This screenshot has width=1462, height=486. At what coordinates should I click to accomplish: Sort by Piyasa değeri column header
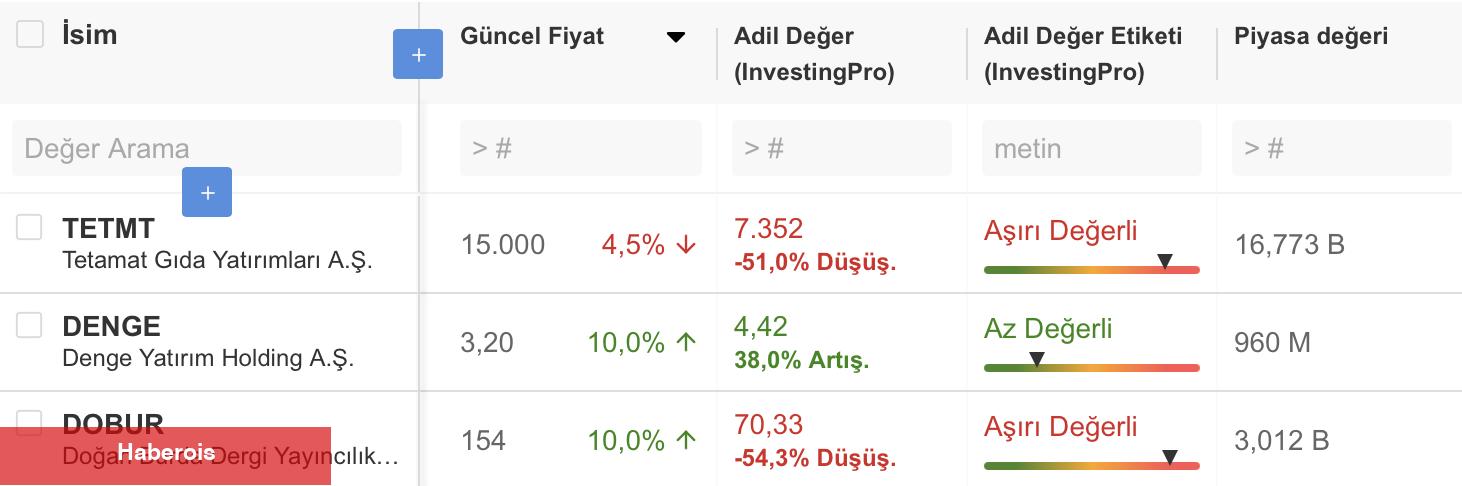pyautogui.click(x=1311, y=36)
